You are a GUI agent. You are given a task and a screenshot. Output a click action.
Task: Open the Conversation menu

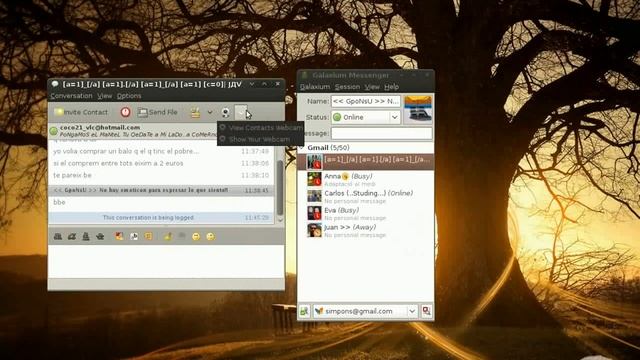(71, 96)
